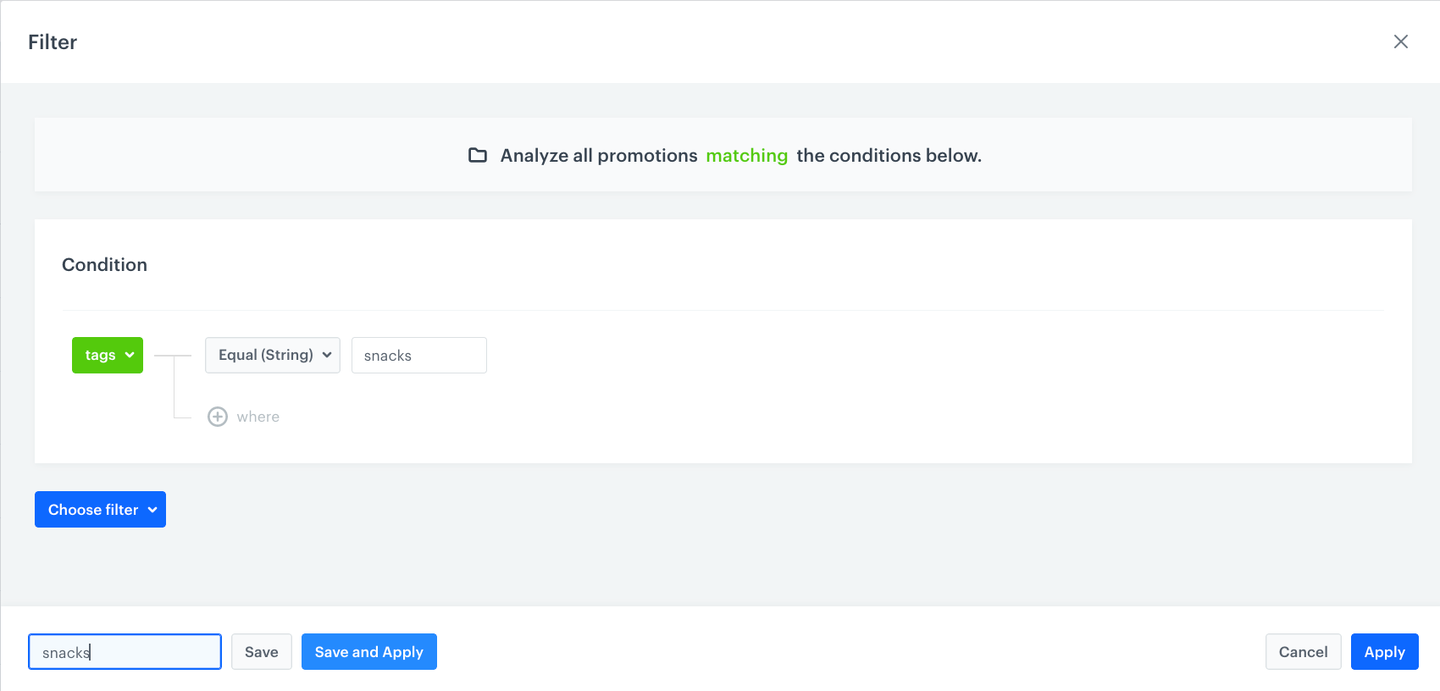
Task: Click the Filter dialog title
Action: pos(52,42)
